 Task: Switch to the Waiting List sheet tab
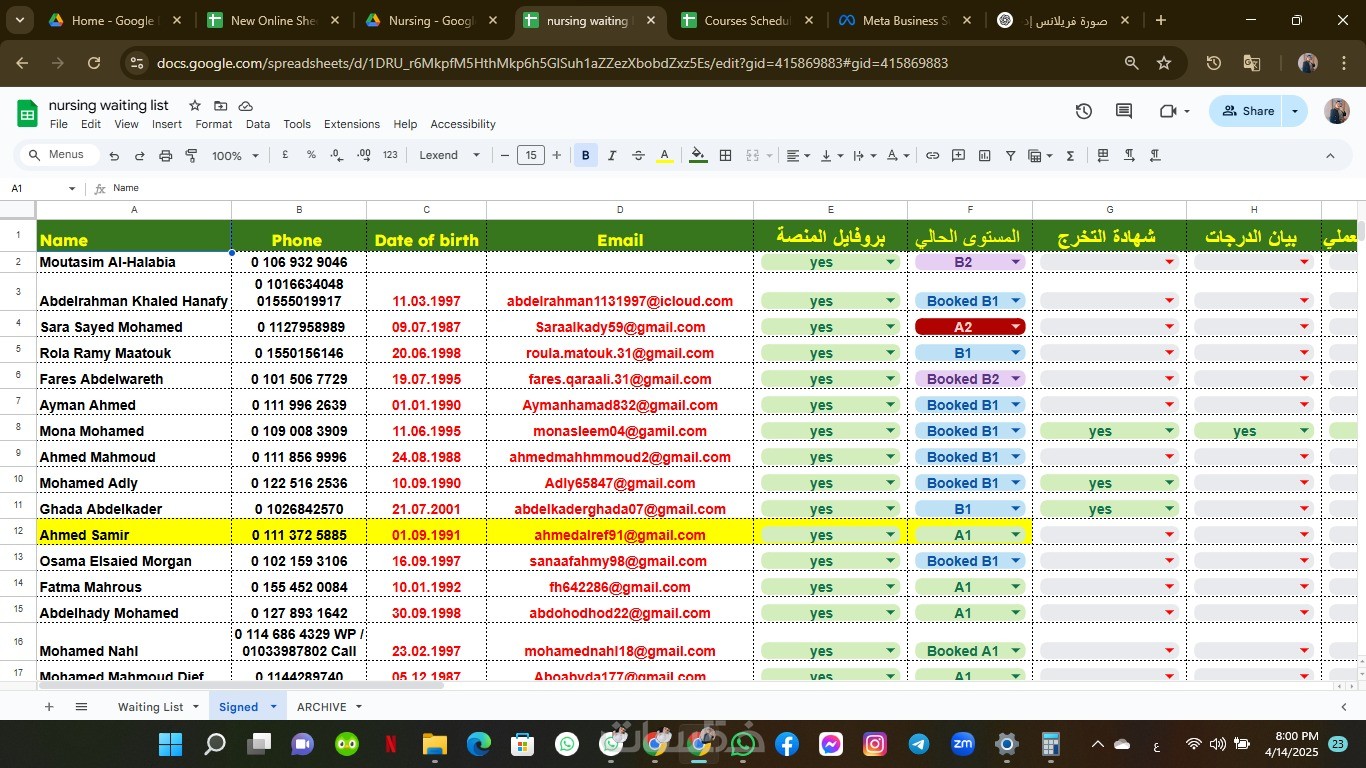pos(150,707)
